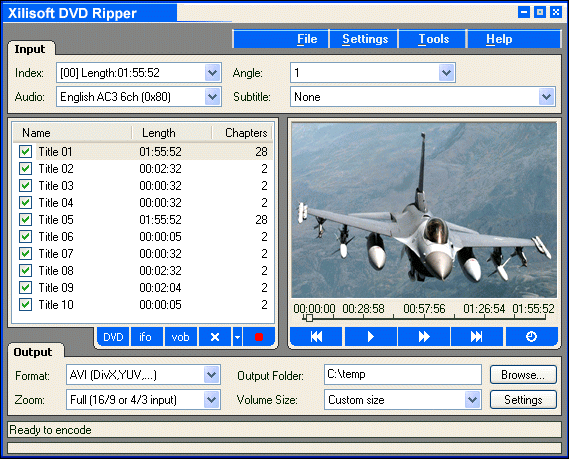Fast forward the preview

pos(424,337)
